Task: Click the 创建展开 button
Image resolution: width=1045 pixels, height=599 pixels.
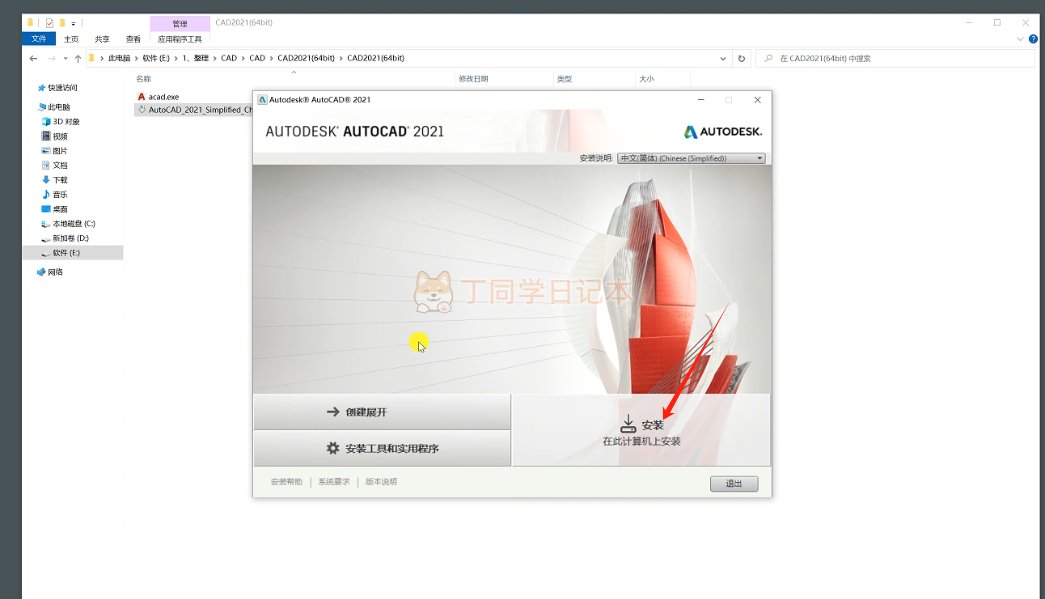Action: 382,412
